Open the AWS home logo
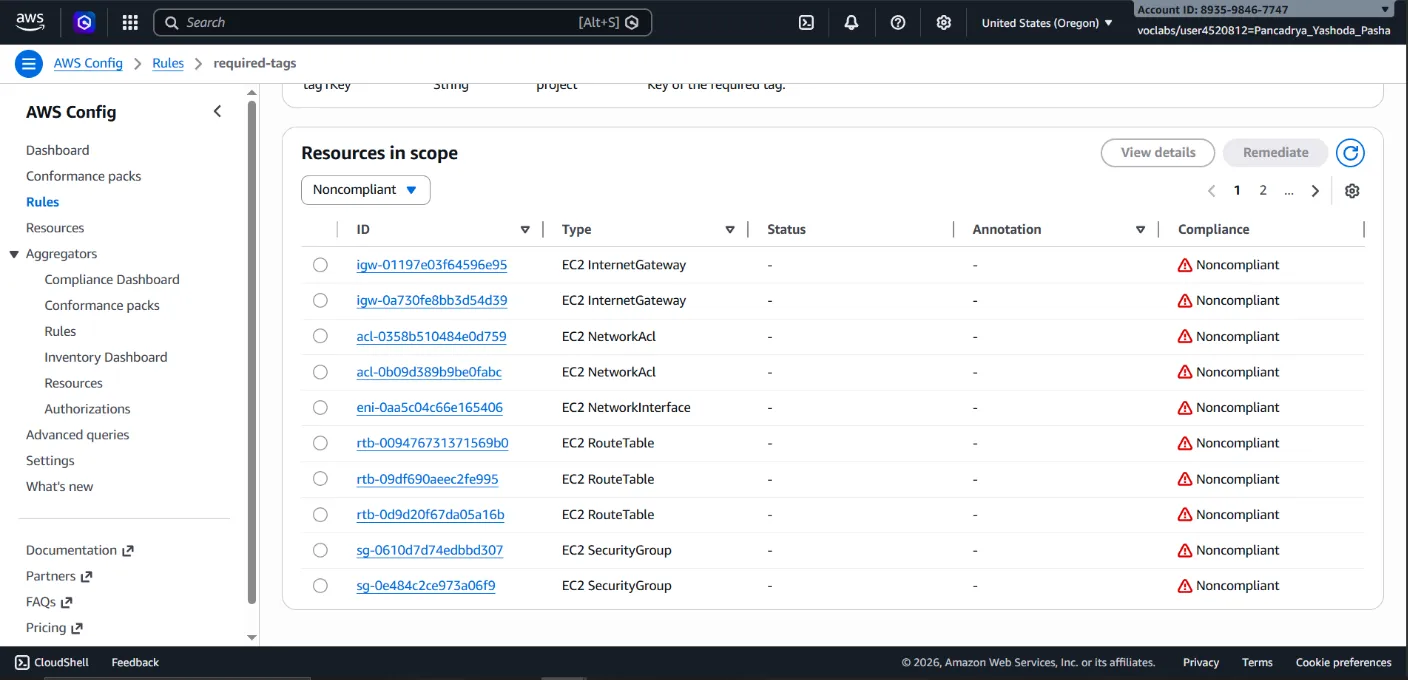 (x=30, y=22)
